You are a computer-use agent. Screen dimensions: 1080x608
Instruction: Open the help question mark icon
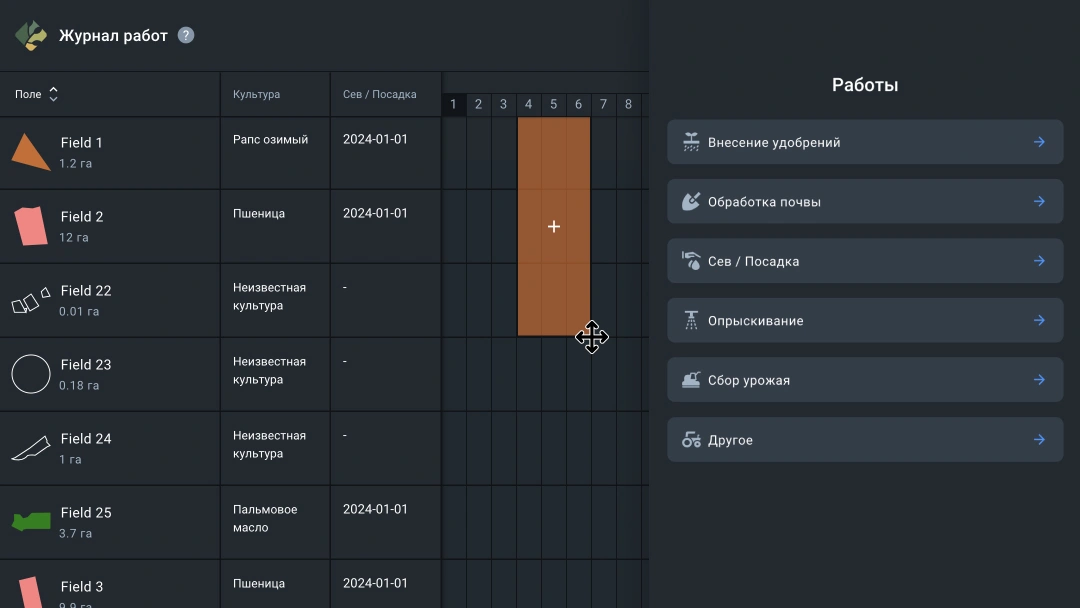[186, 35]
